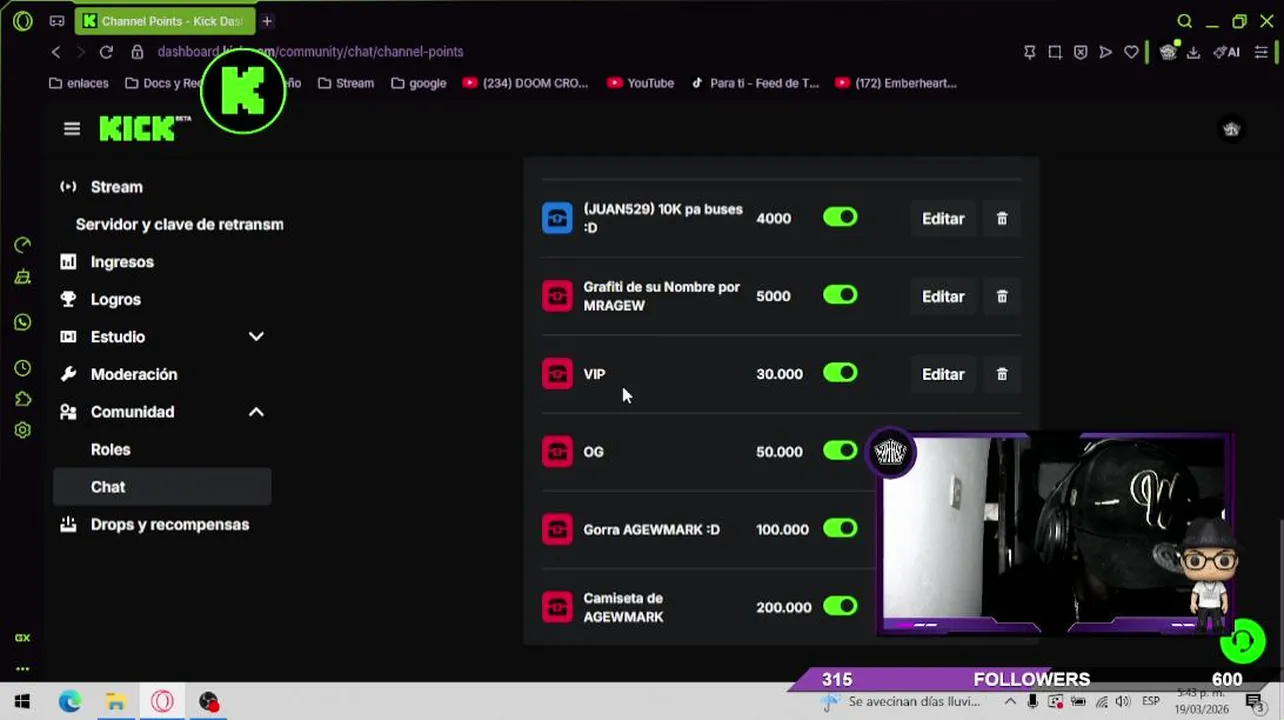The width and height of the screenshot is (1284, 720).
Task: Reload the page with browser refresh icon
Action: click(x=106, y=52)
